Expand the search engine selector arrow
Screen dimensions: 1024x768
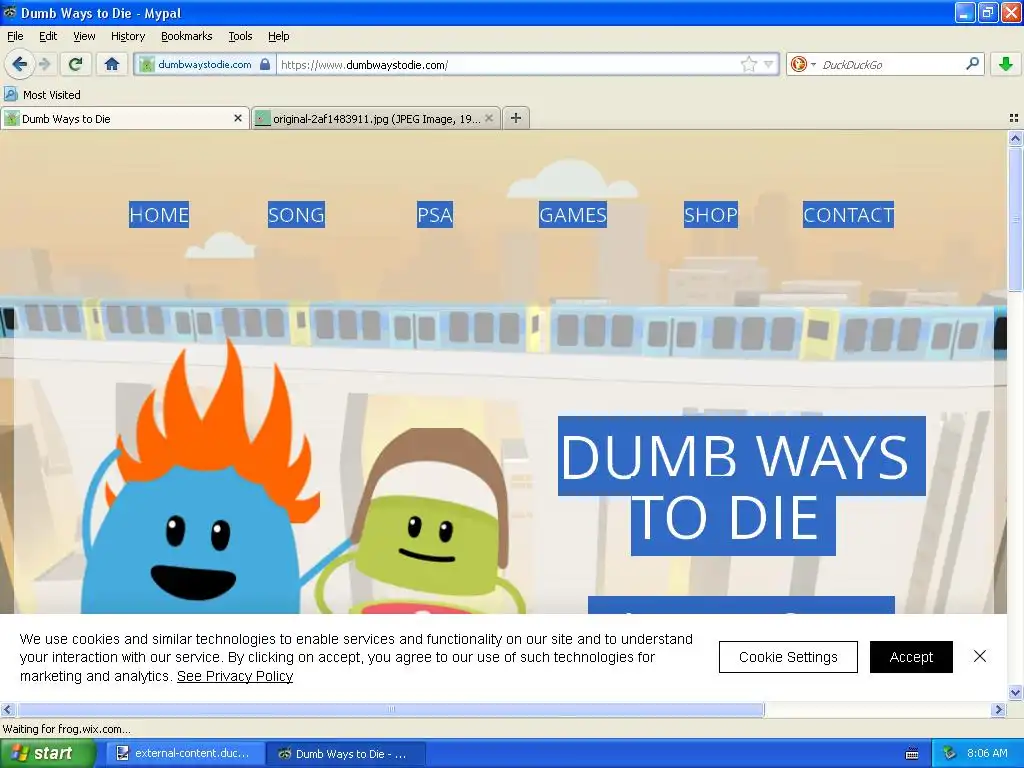(x=813, y=65)
